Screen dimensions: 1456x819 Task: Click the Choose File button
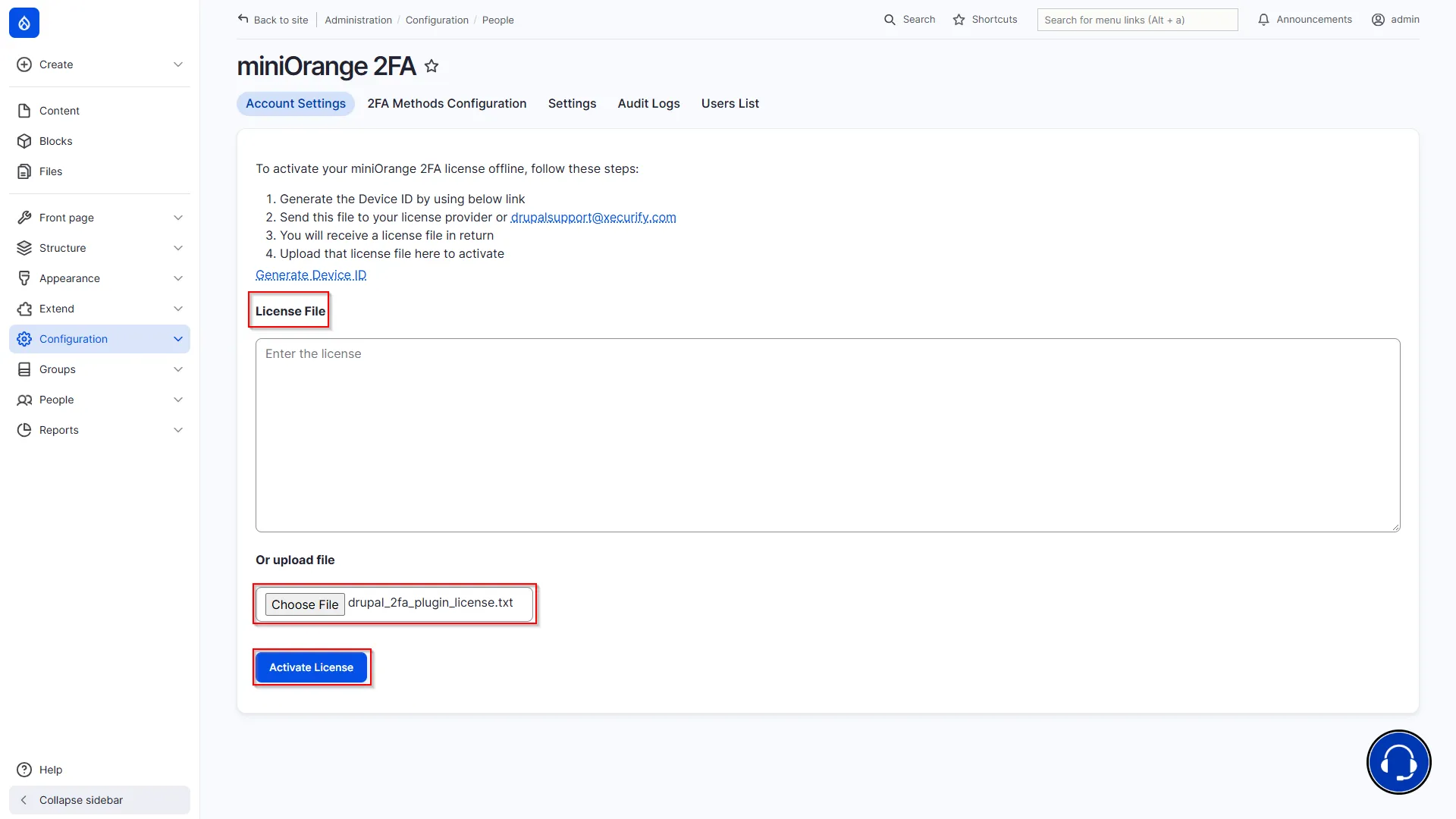pyautogui.click(x=305, y=604)
